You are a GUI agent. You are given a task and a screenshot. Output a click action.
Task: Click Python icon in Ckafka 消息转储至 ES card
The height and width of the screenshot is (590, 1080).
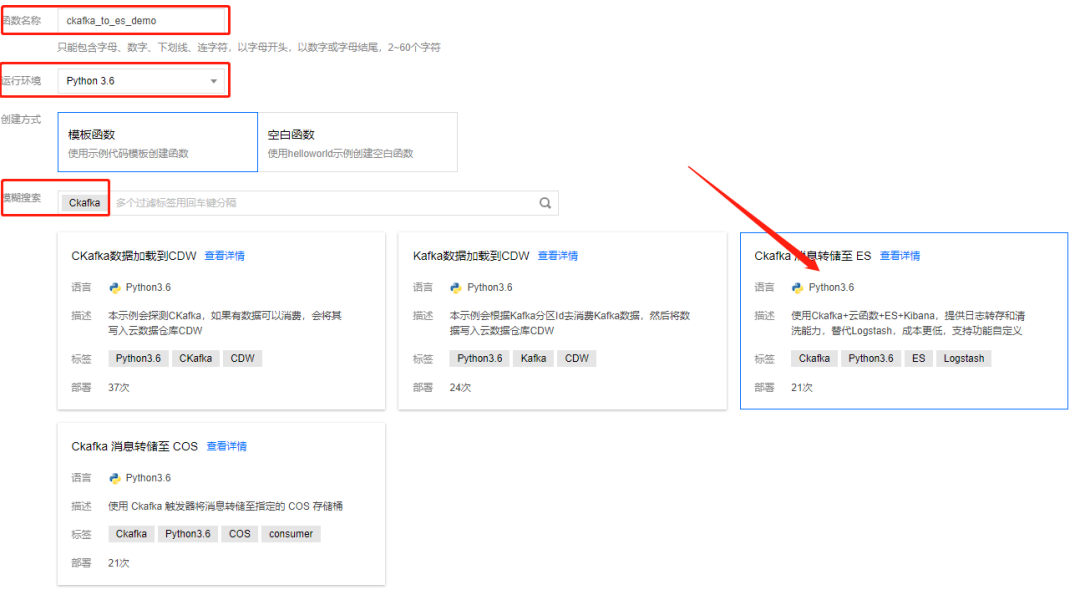[x=797, y=288]
